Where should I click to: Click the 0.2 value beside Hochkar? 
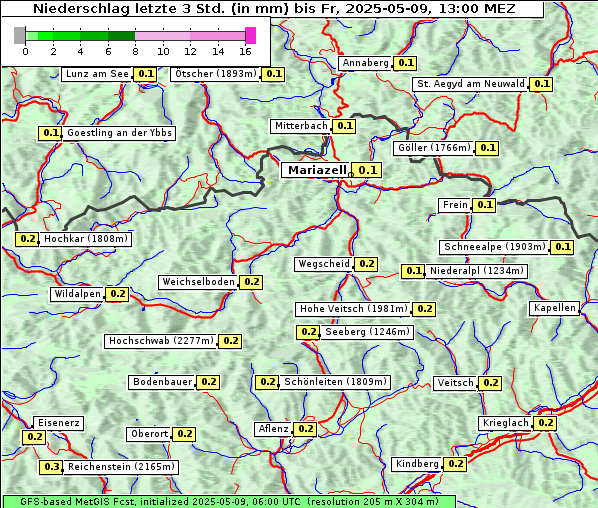click(27, 240)
